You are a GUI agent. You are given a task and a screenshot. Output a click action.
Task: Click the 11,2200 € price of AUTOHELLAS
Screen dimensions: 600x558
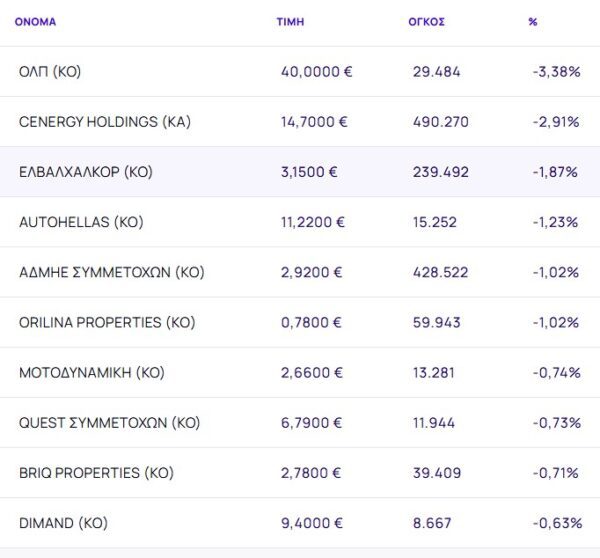click(x=312, y=222)
